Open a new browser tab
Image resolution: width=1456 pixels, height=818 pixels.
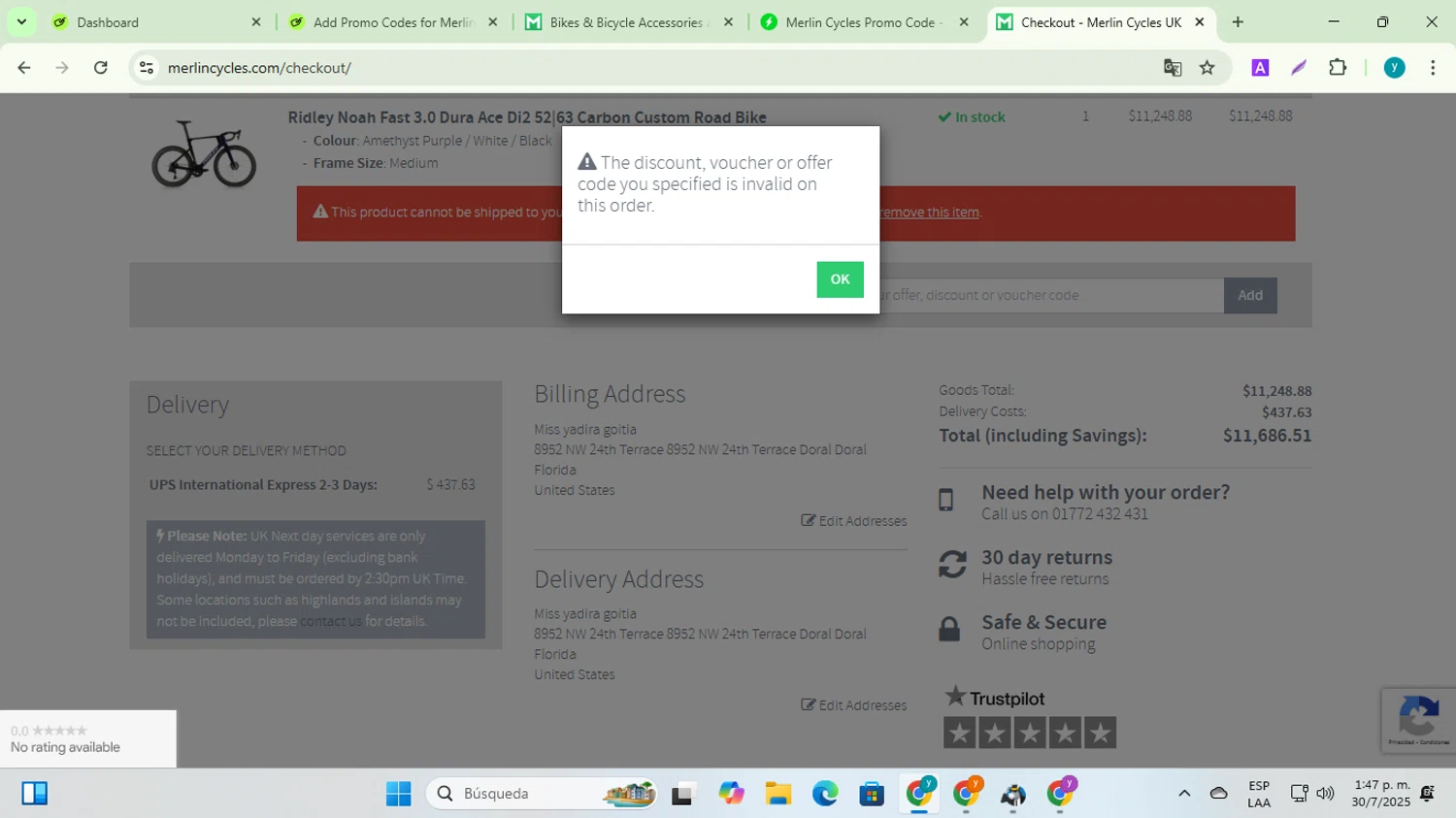point(1238,22)
